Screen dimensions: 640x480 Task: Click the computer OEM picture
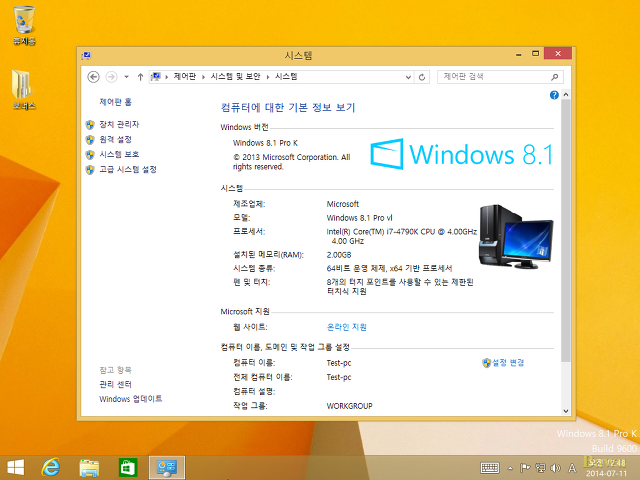point(516,236)
